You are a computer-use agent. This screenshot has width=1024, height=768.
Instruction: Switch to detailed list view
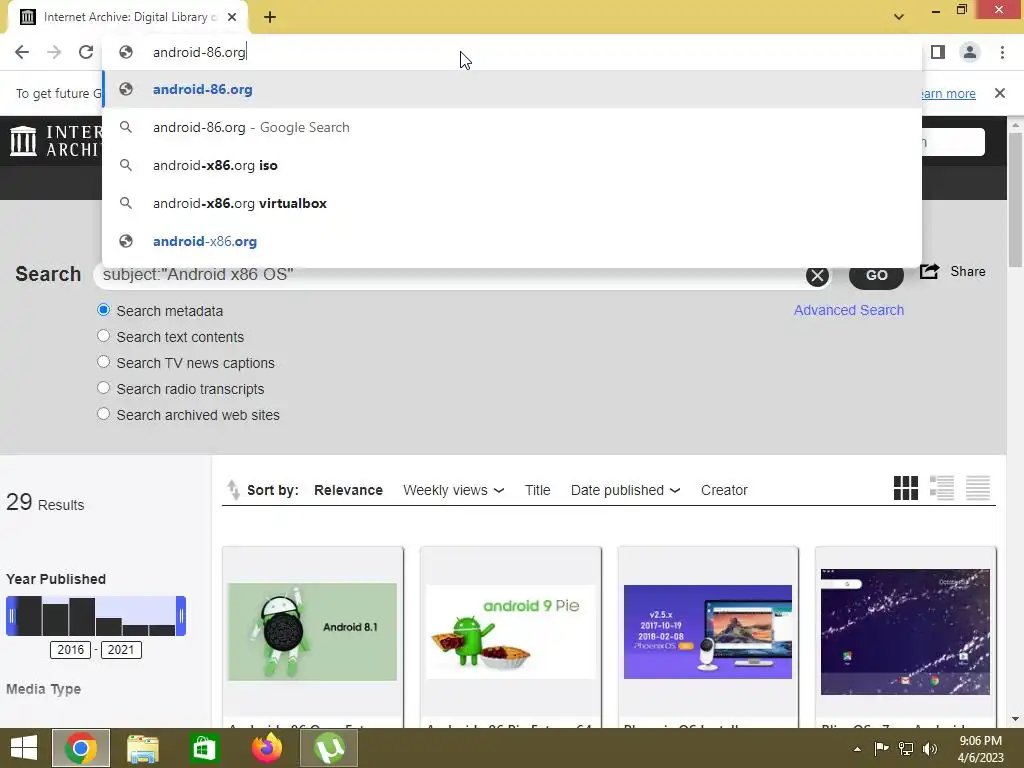942,488
